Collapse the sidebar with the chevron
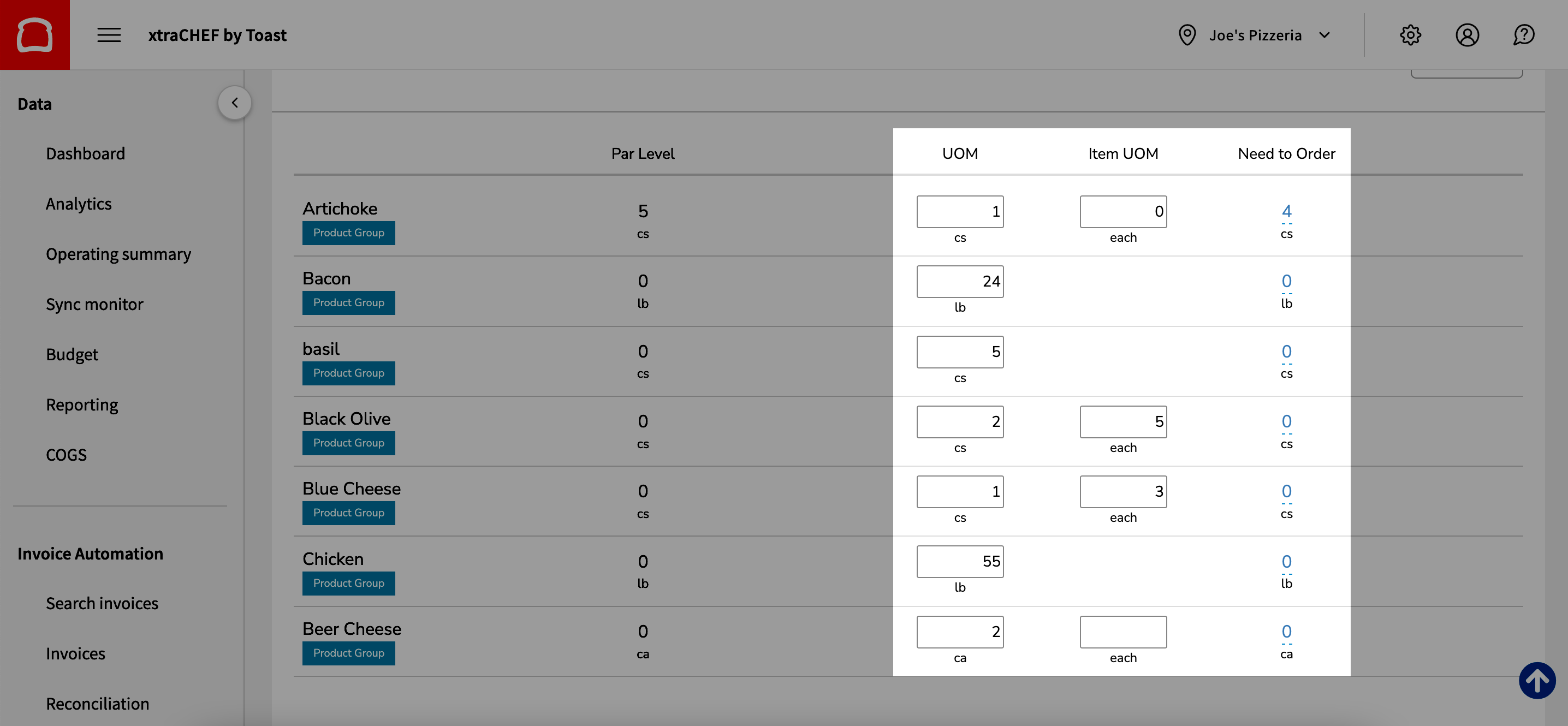The width and height of the screenshot is (1568, 726). click(235, 102)
